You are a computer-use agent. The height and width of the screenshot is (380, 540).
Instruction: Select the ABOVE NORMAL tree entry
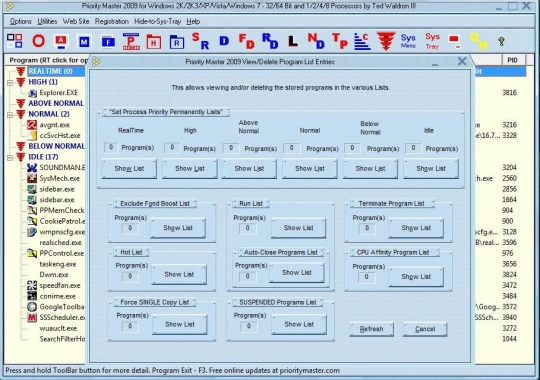click(x=56, y=104)
